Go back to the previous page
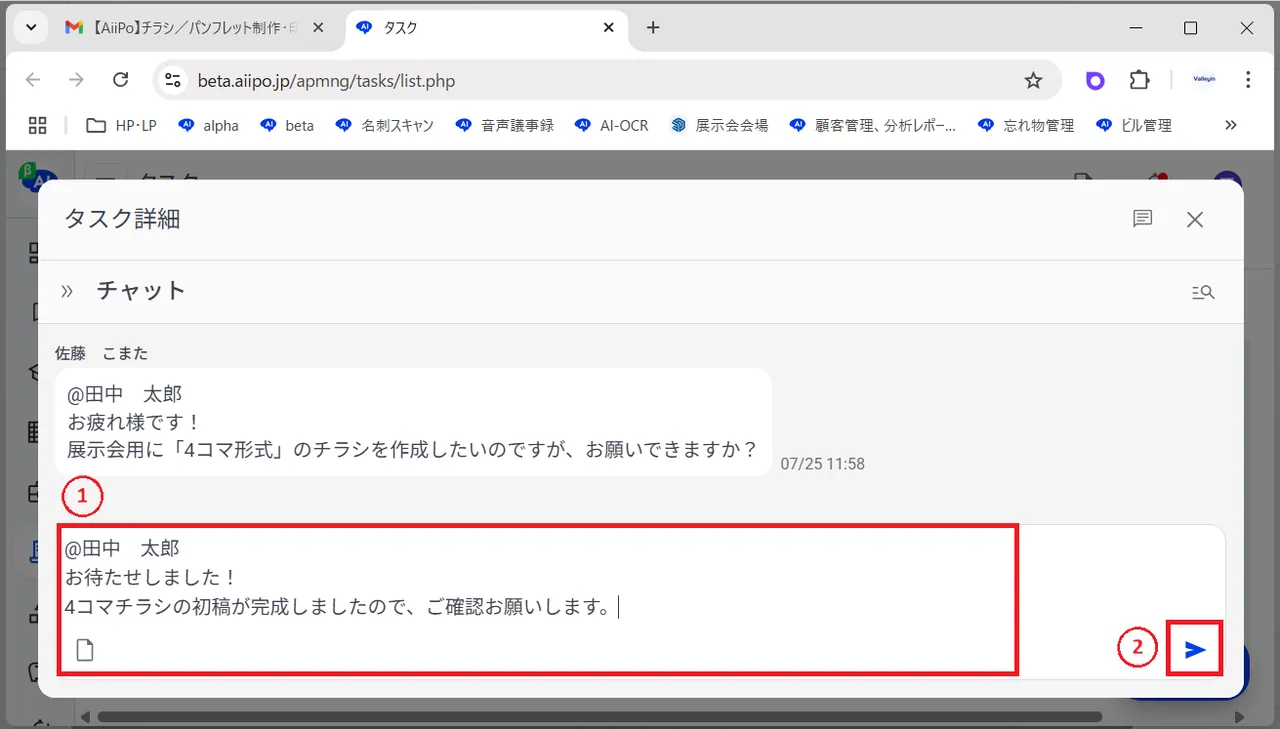The image size is (1280, 729). click(33, 80)
